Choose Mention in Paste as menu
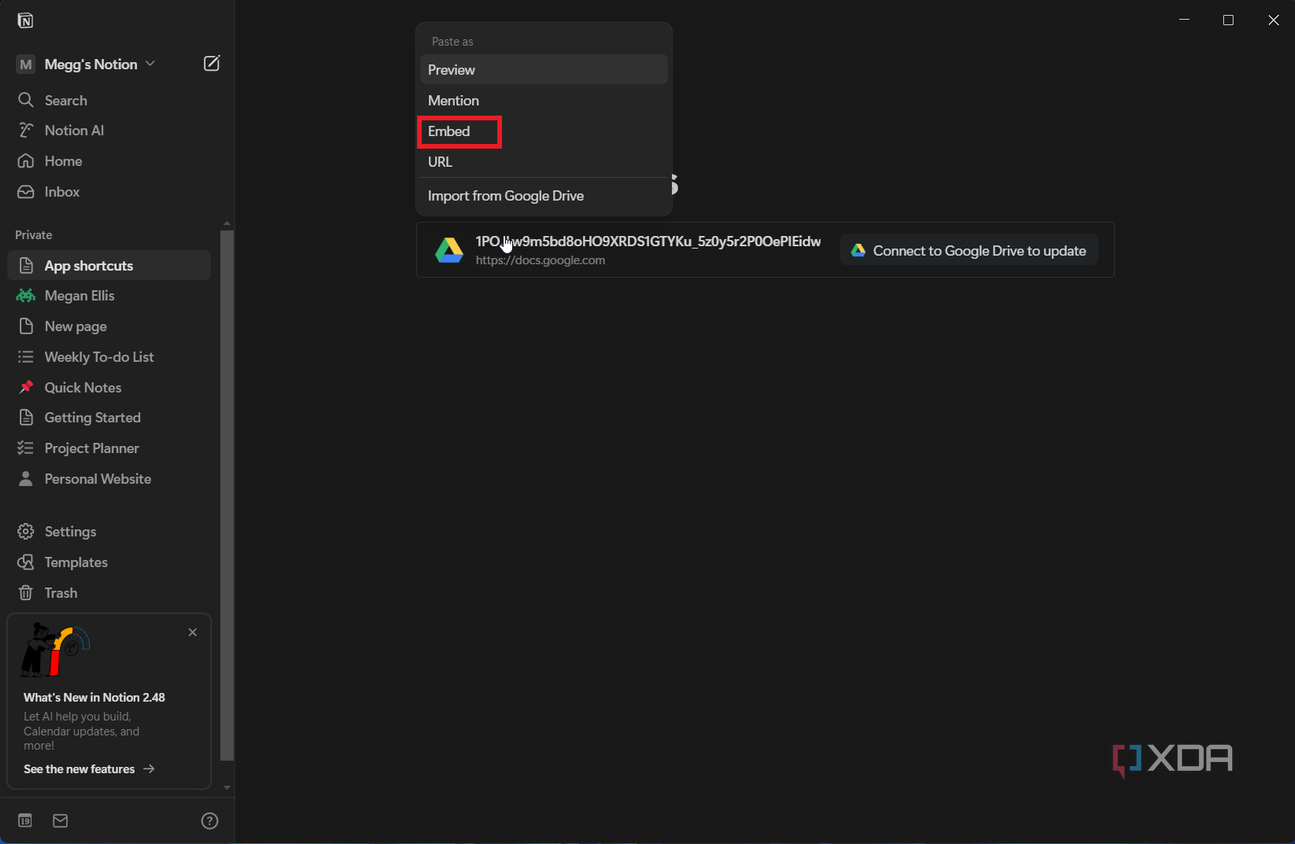 point(544,101)
